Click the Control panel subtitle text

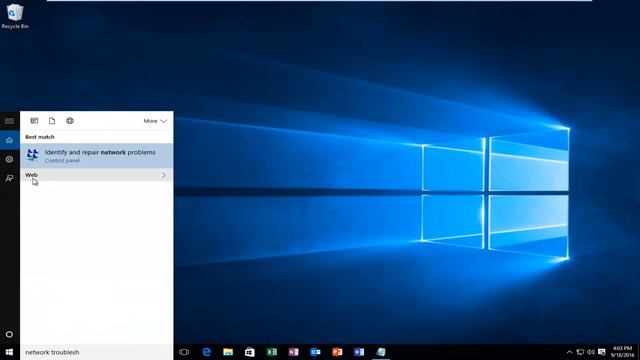coord(62,161)
